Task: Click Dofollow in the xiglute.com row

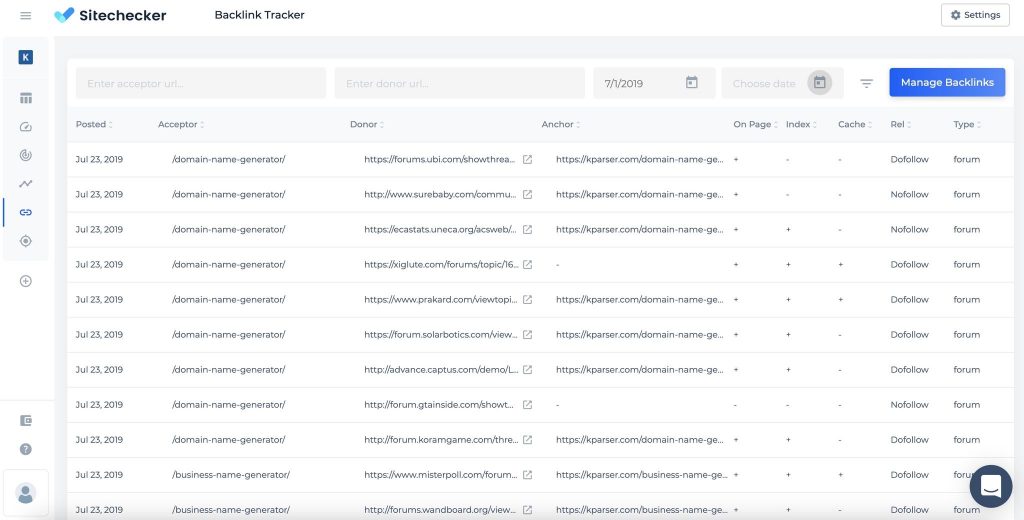Action: click(909, 265)
